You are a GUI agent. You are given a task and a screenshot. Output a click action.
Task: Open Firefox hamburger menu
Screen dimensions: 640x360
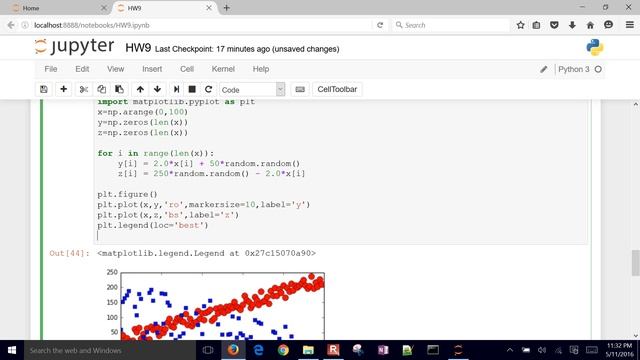point(630,25)
